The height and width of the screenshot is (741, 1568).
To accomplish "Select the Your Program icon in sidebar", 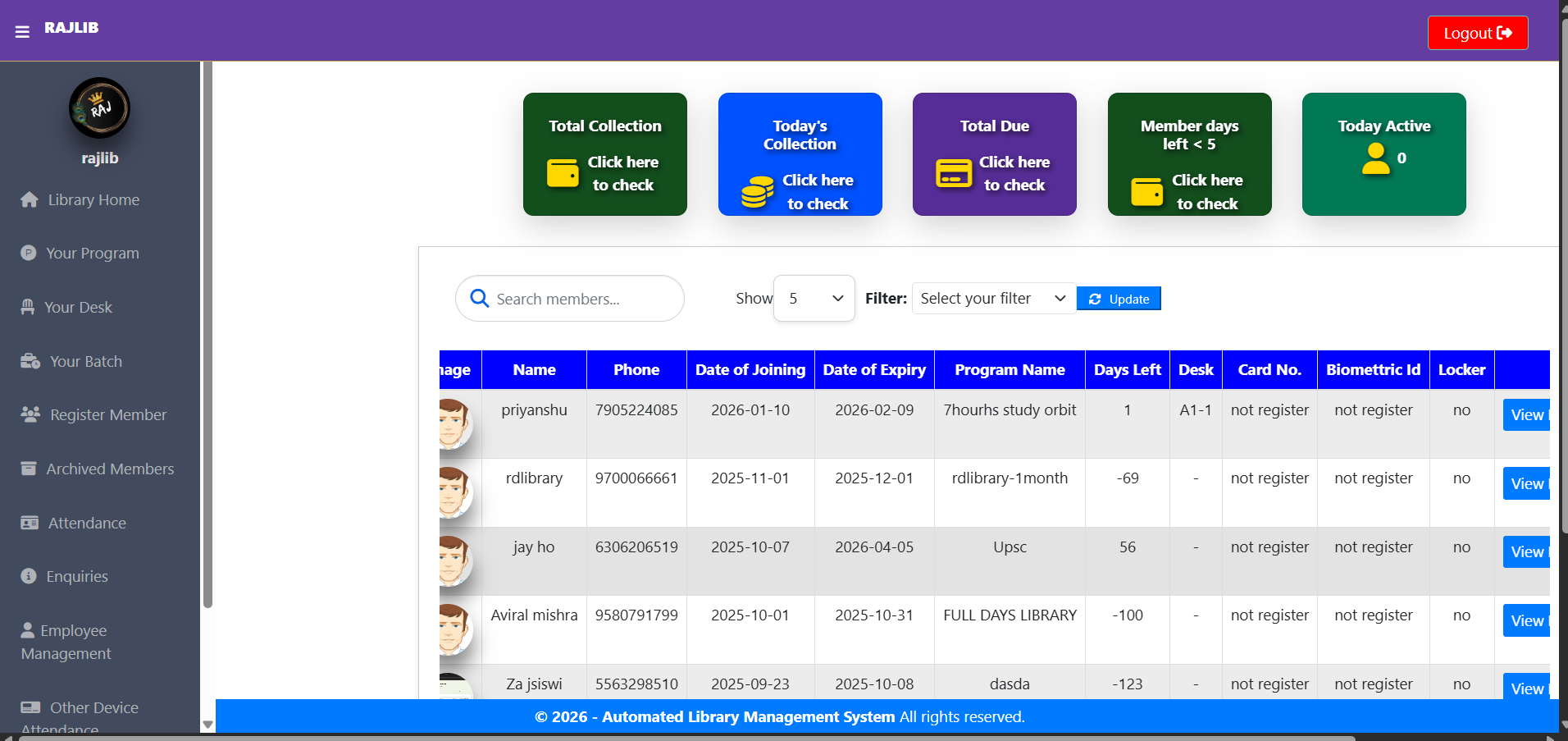I will (x=30, y=253).
